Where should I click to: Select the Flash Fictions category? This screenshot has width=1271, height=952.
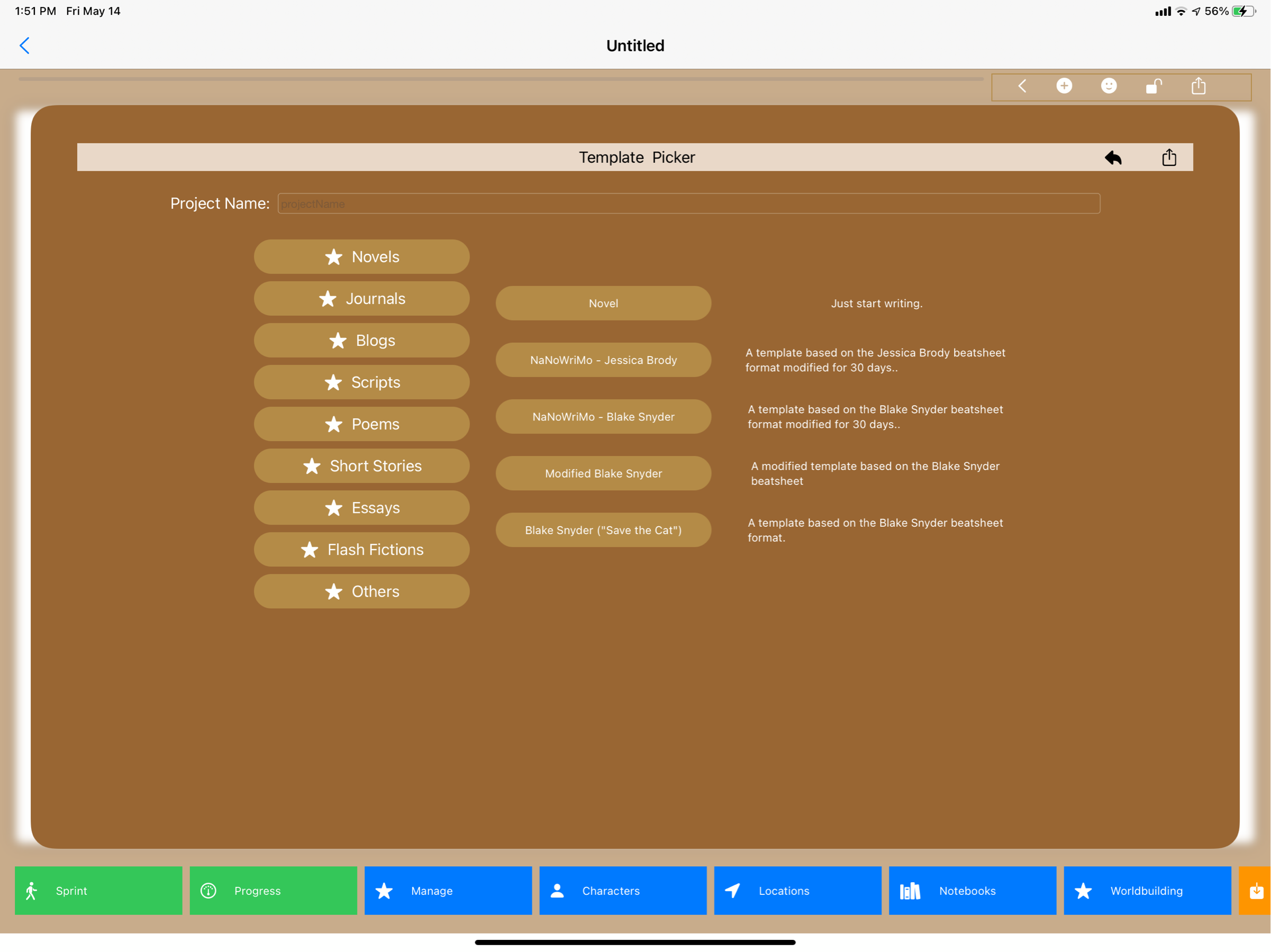point(361,550)
